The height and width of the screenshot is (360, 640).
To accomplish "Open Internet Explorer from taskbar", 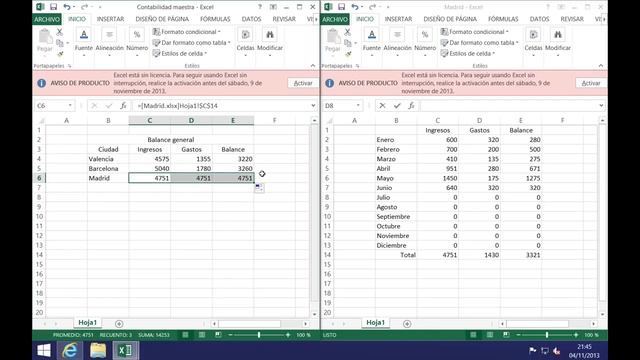I will click(x=70, y=350).
